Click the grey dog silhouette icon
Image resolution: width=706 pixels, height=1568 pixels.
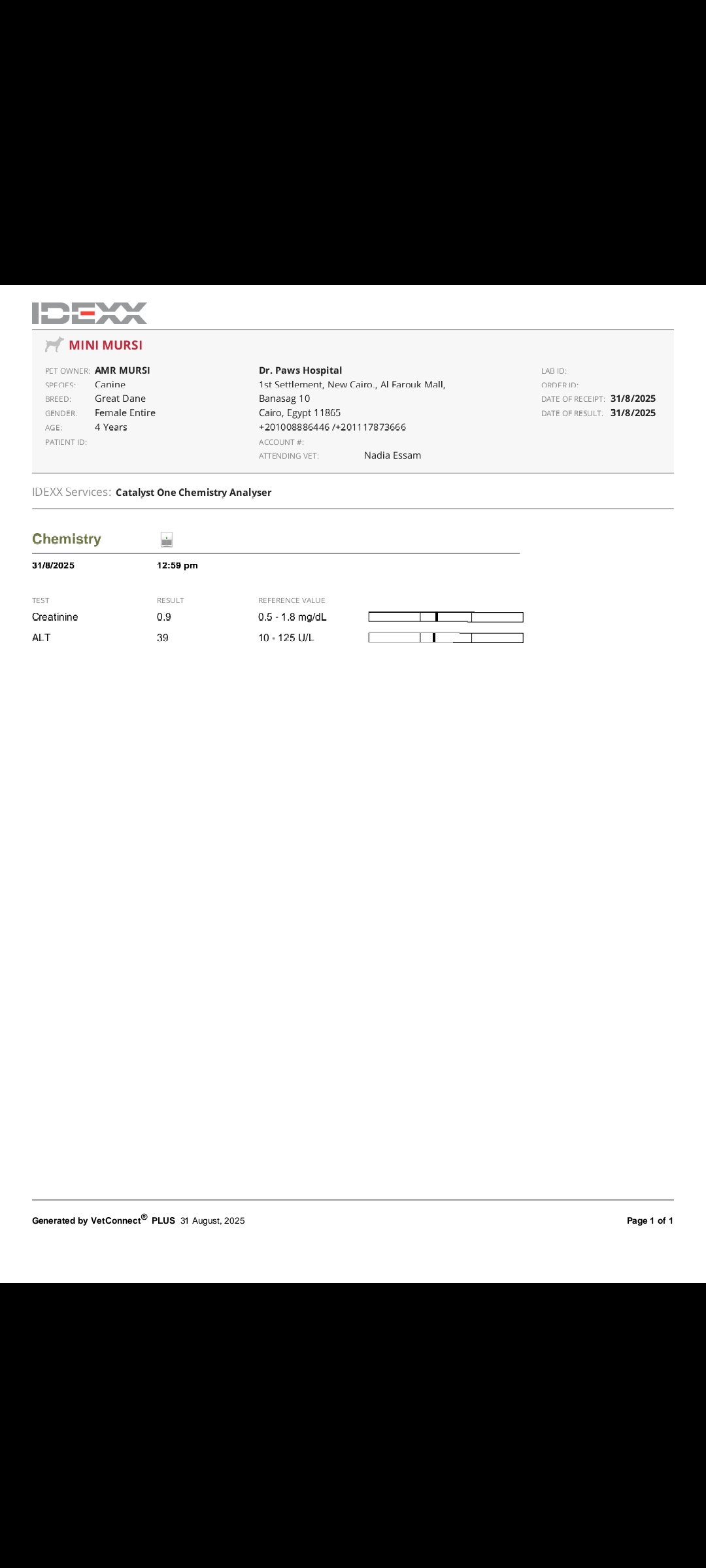click(x=54, y=344)
